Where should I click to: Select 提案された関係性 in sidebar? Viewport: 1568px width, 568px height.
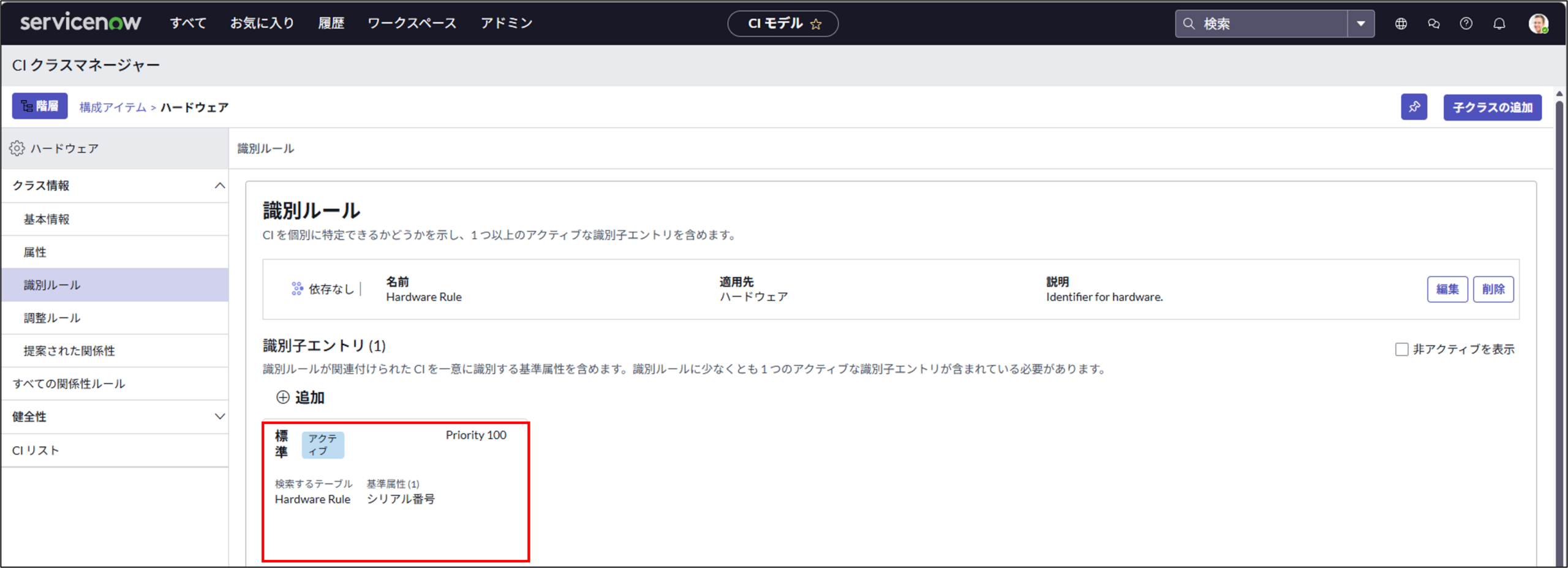tap(115, 351)
